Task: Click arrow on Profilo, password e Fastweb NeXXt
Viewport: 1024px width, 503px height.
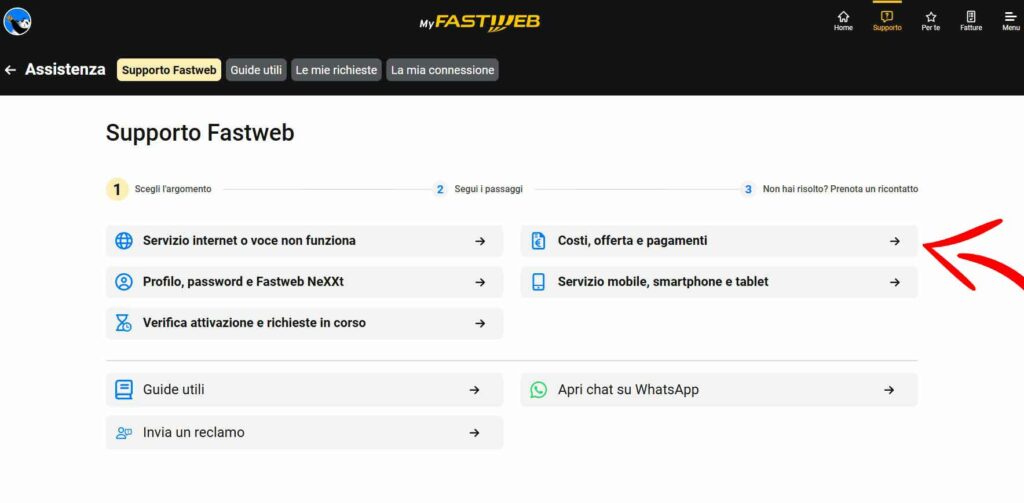Action: coord(480,282)
